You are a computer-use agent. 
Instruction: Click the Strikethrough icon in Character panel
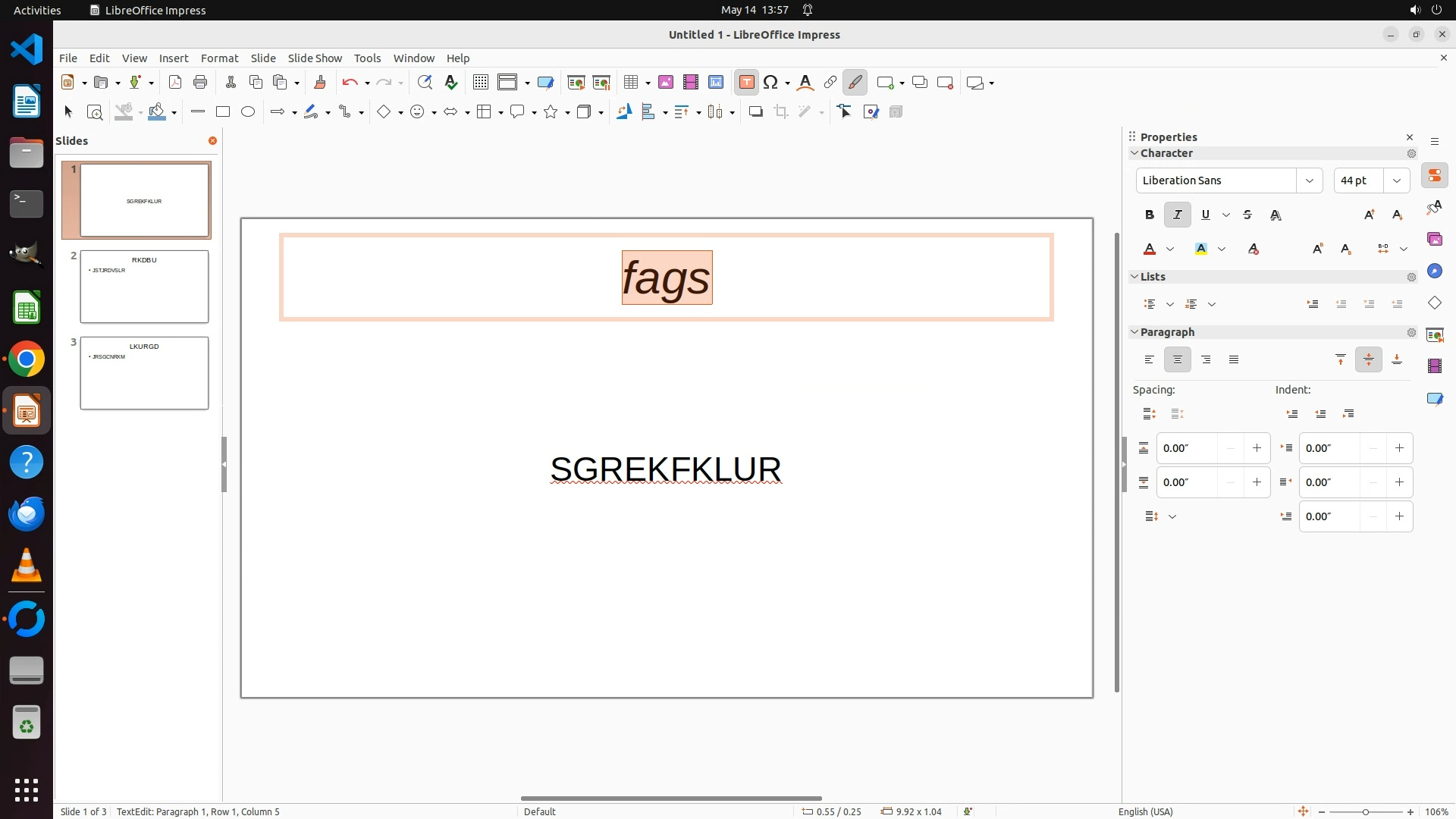pos(1247,215)
